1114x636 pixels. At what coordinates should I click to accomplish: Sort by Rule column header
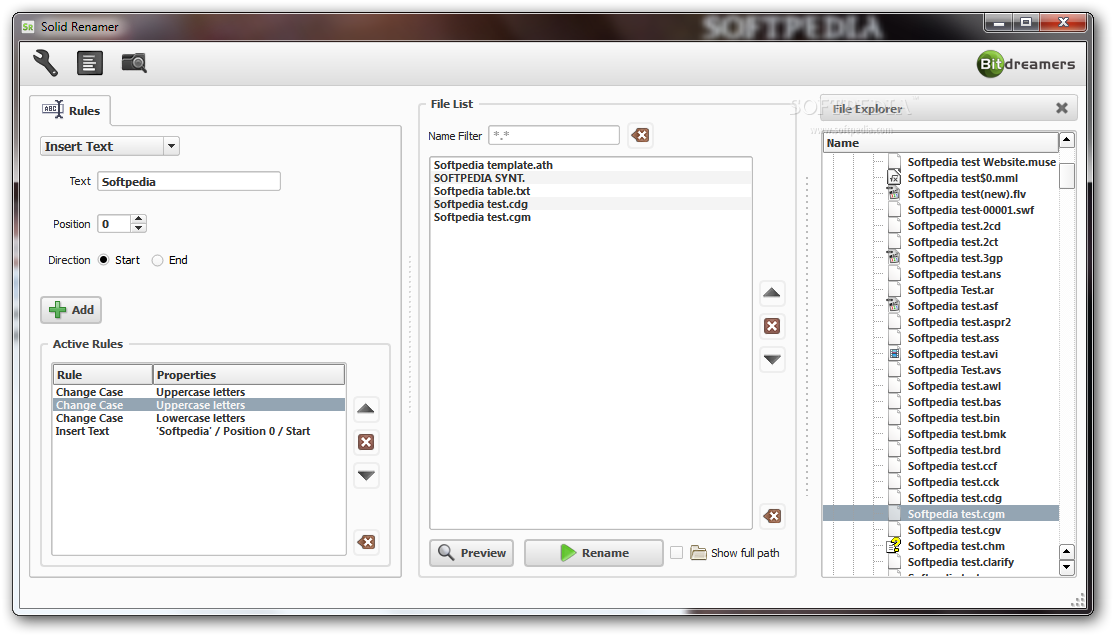[x=103, y=374]
